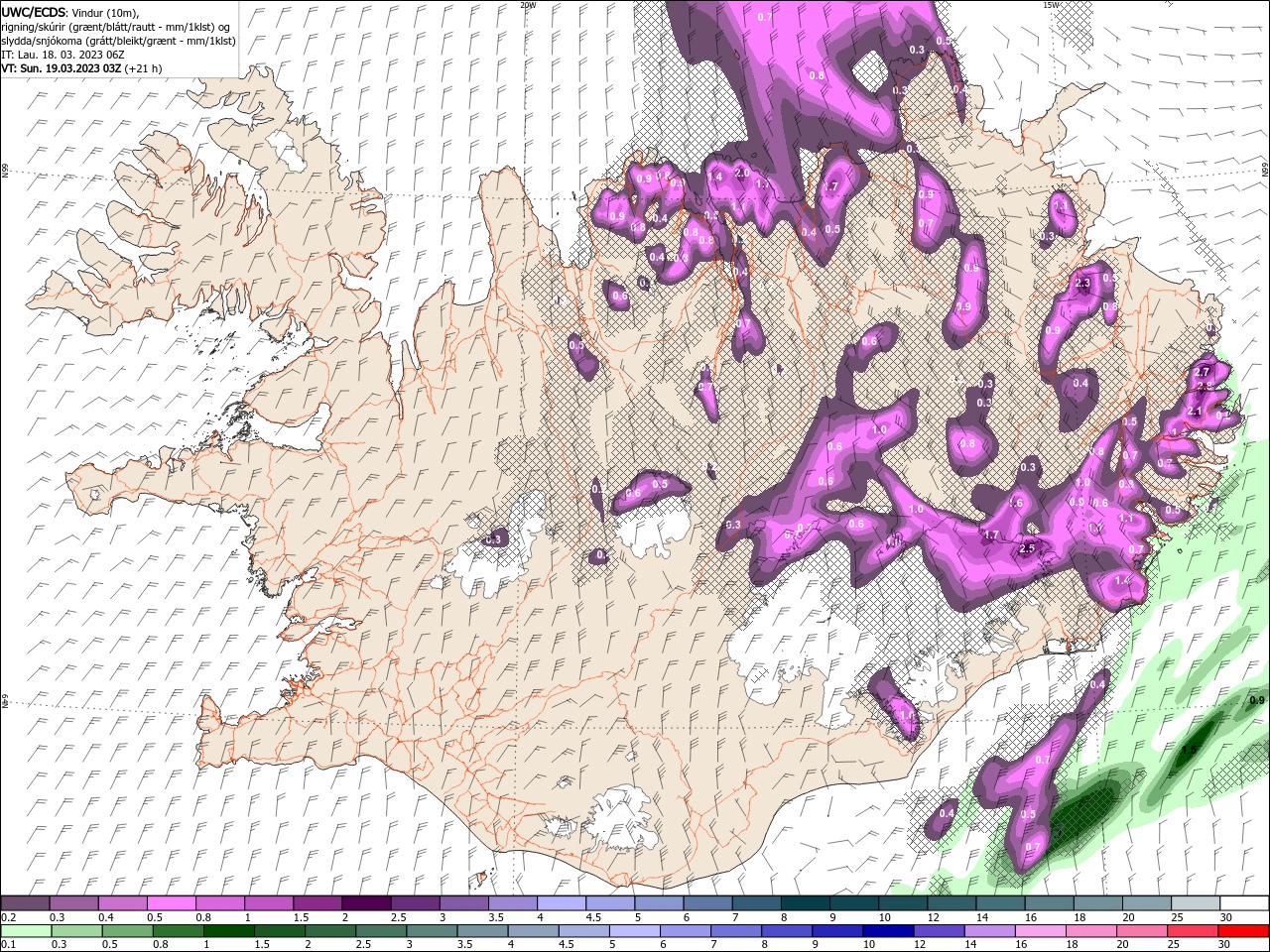Pick the grey-purple first snow legend swatch
This screenshot has width=1270, height=952.
pyautogui.click(x=25, y=903)
